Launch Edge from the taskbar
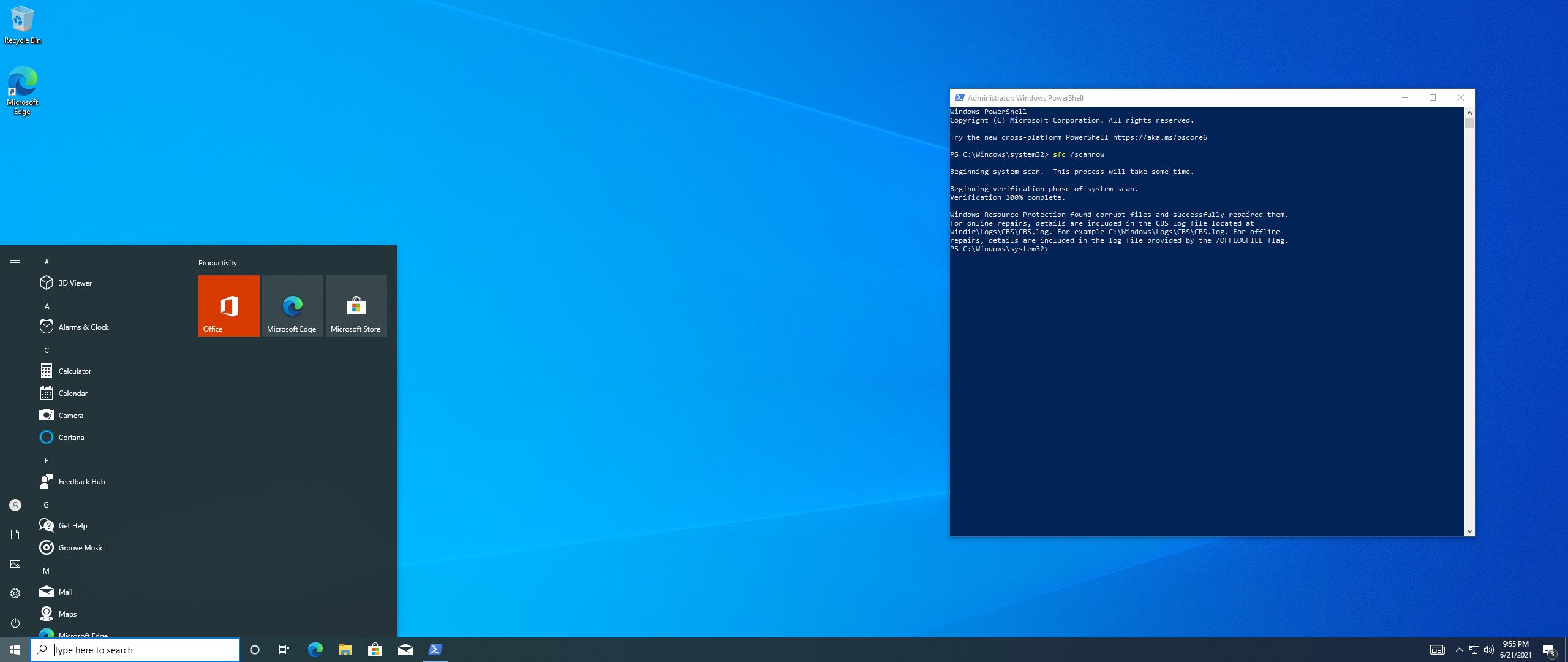 [315, 650]
